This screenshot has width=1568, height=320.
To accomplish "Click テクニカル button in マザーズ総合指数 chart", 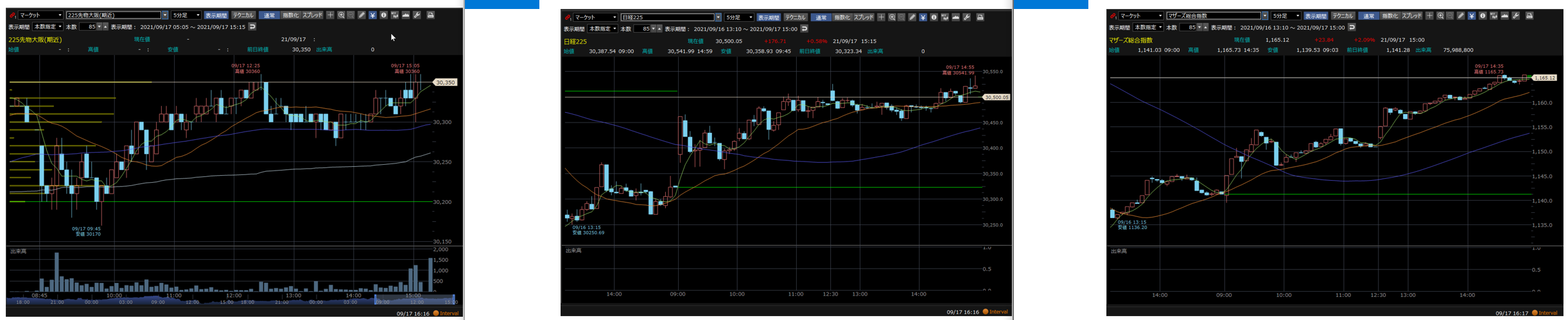I will point(1342,15).
